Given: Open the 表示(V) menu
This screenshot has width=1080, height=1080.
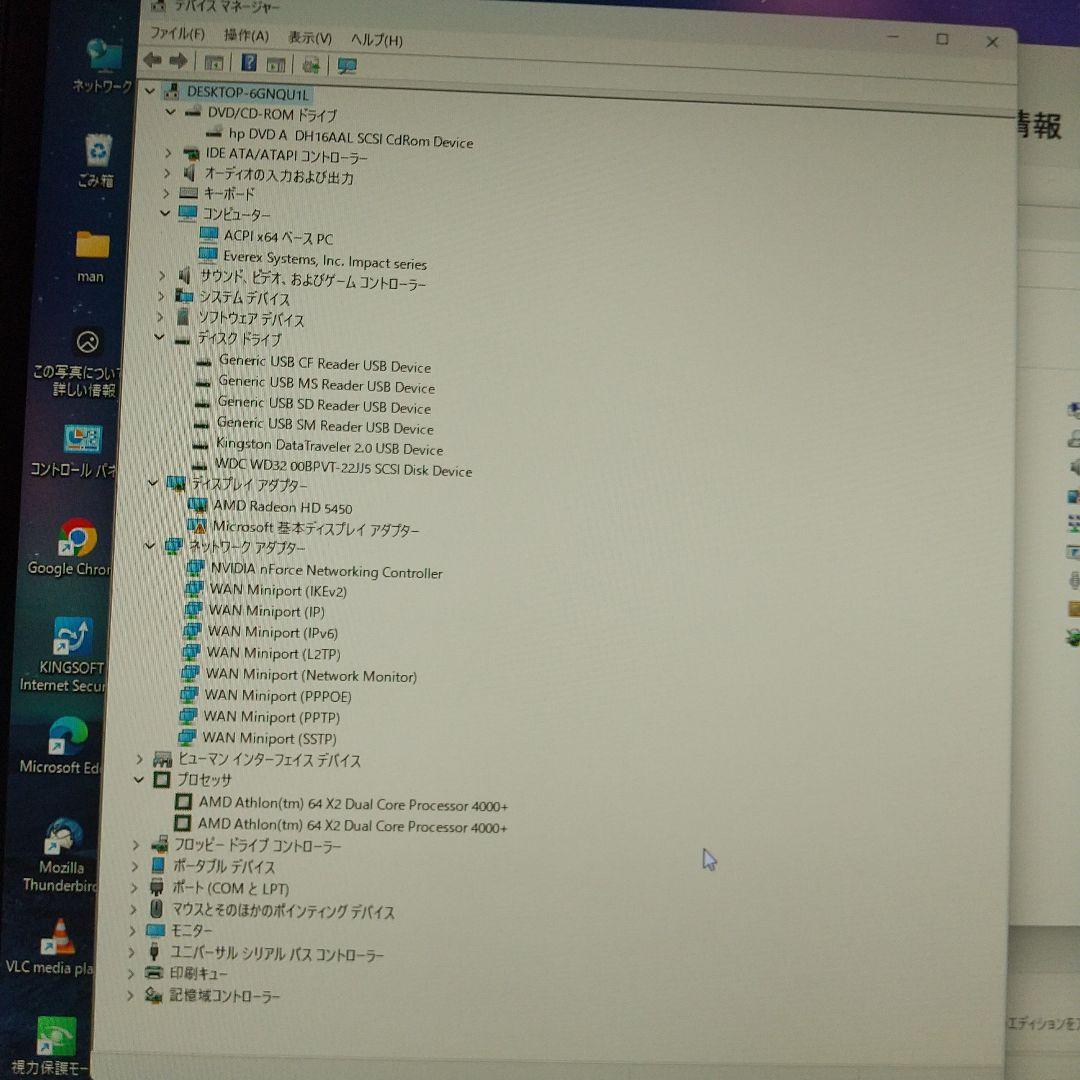Looking at the screenshot, I should pyautogui.click(x=310, y=38).
